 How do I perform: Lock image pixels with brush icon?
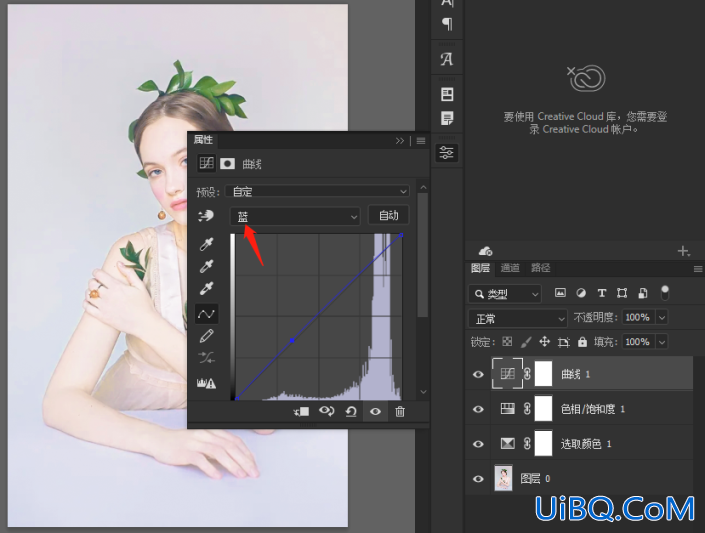pos(526,342)
